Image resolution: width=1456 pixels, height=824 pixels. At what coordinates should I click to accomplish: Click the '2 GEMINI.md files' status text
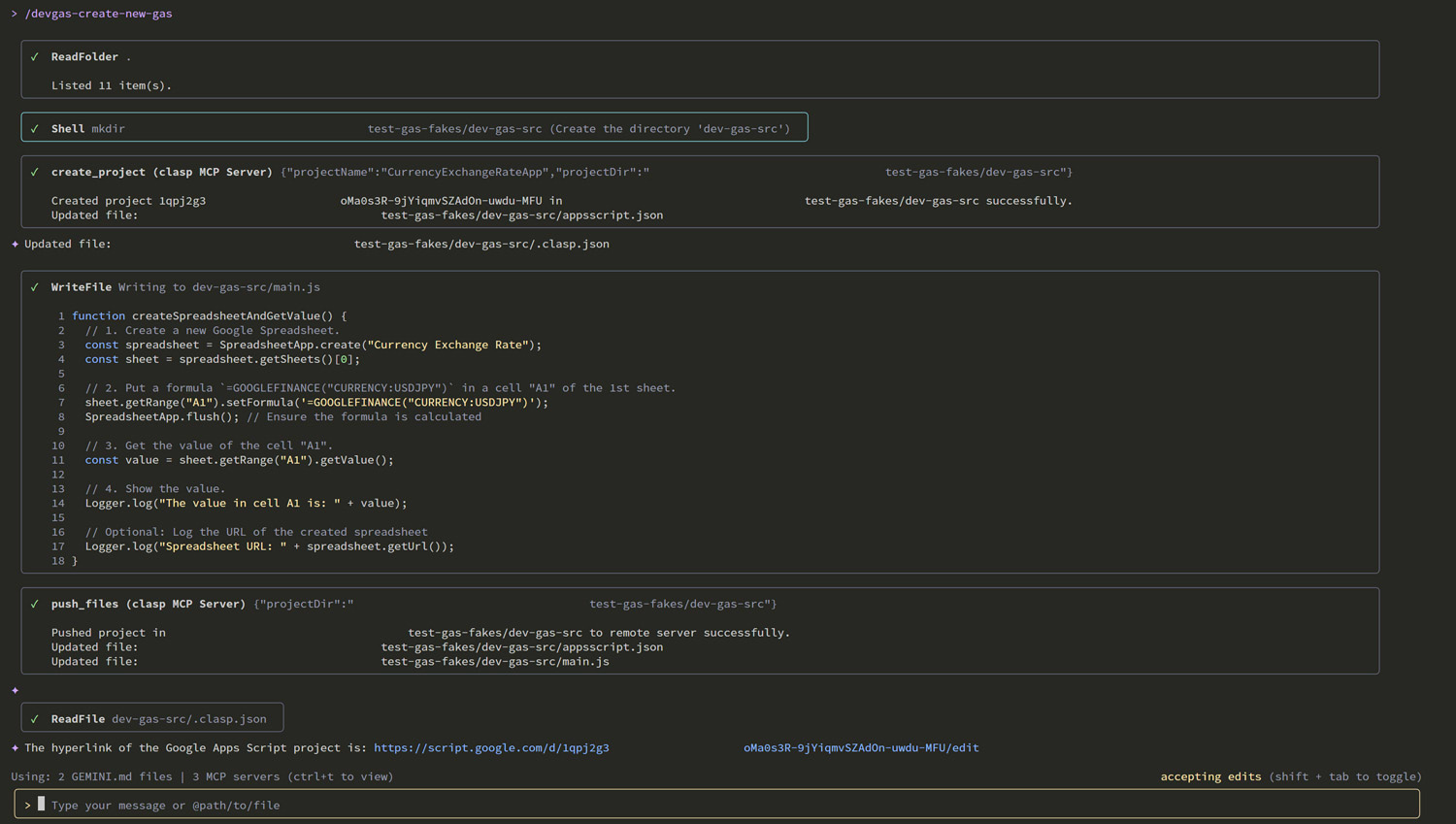point(115,776)
